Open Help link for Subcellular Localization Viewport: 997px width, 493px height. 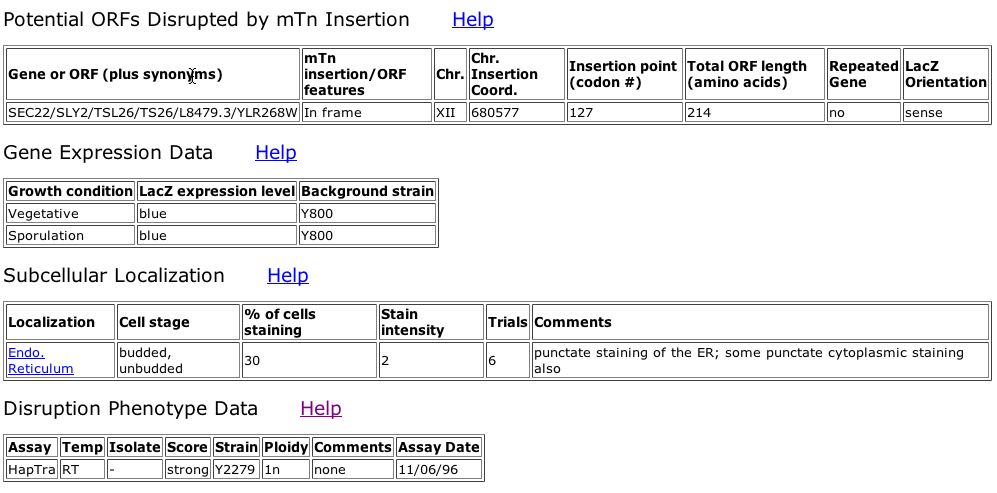pyautogui.click(x=287, y=275)
